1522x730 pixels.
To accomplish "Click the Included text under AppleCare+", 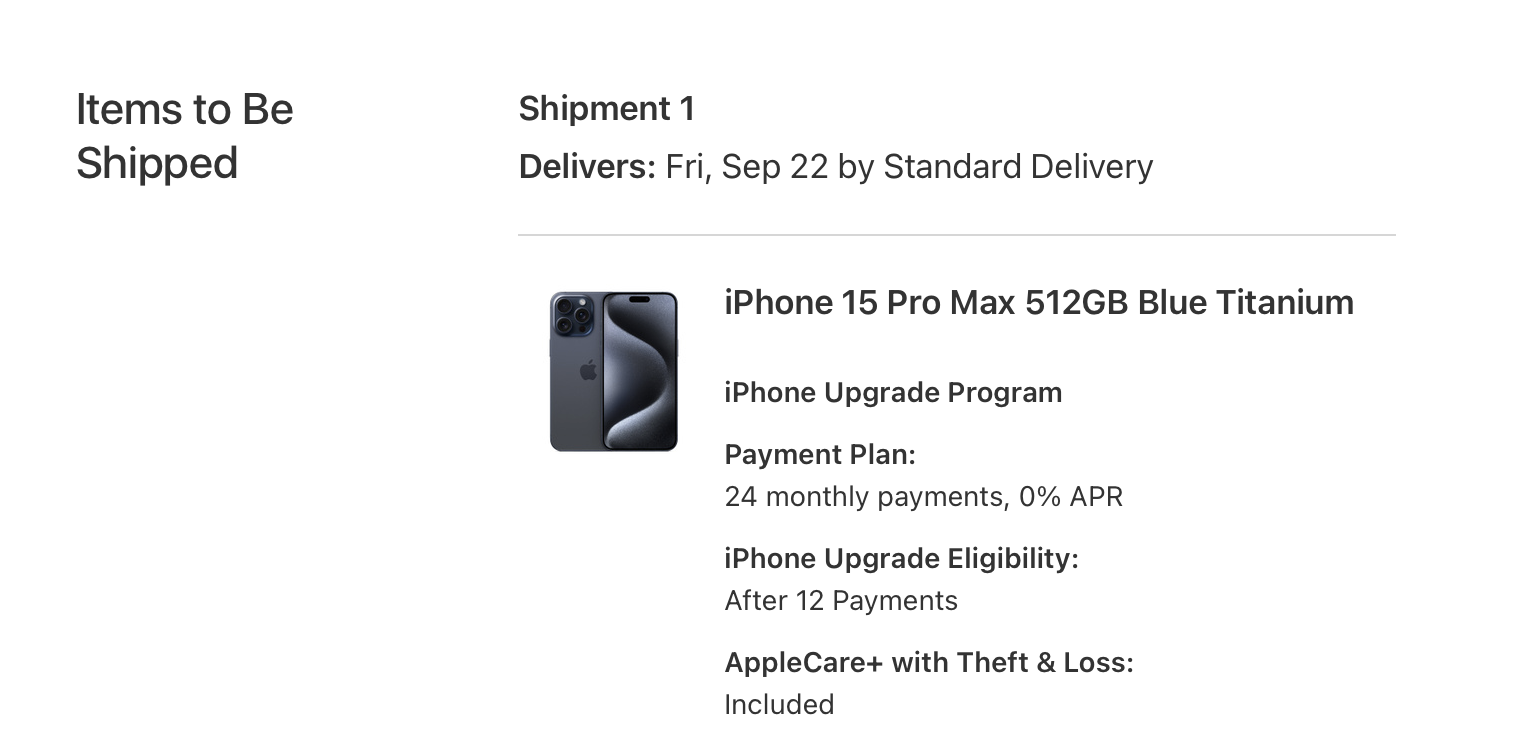I will coord(779,705).
